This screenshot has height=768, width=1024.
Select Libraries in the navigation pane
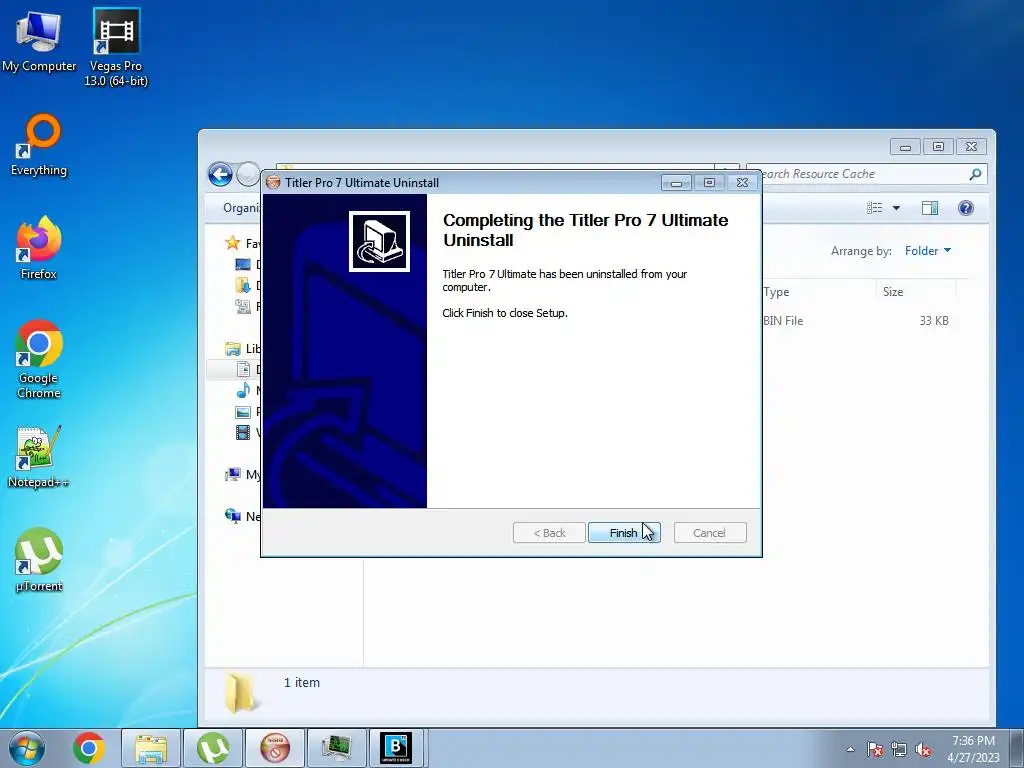[242, 349]
